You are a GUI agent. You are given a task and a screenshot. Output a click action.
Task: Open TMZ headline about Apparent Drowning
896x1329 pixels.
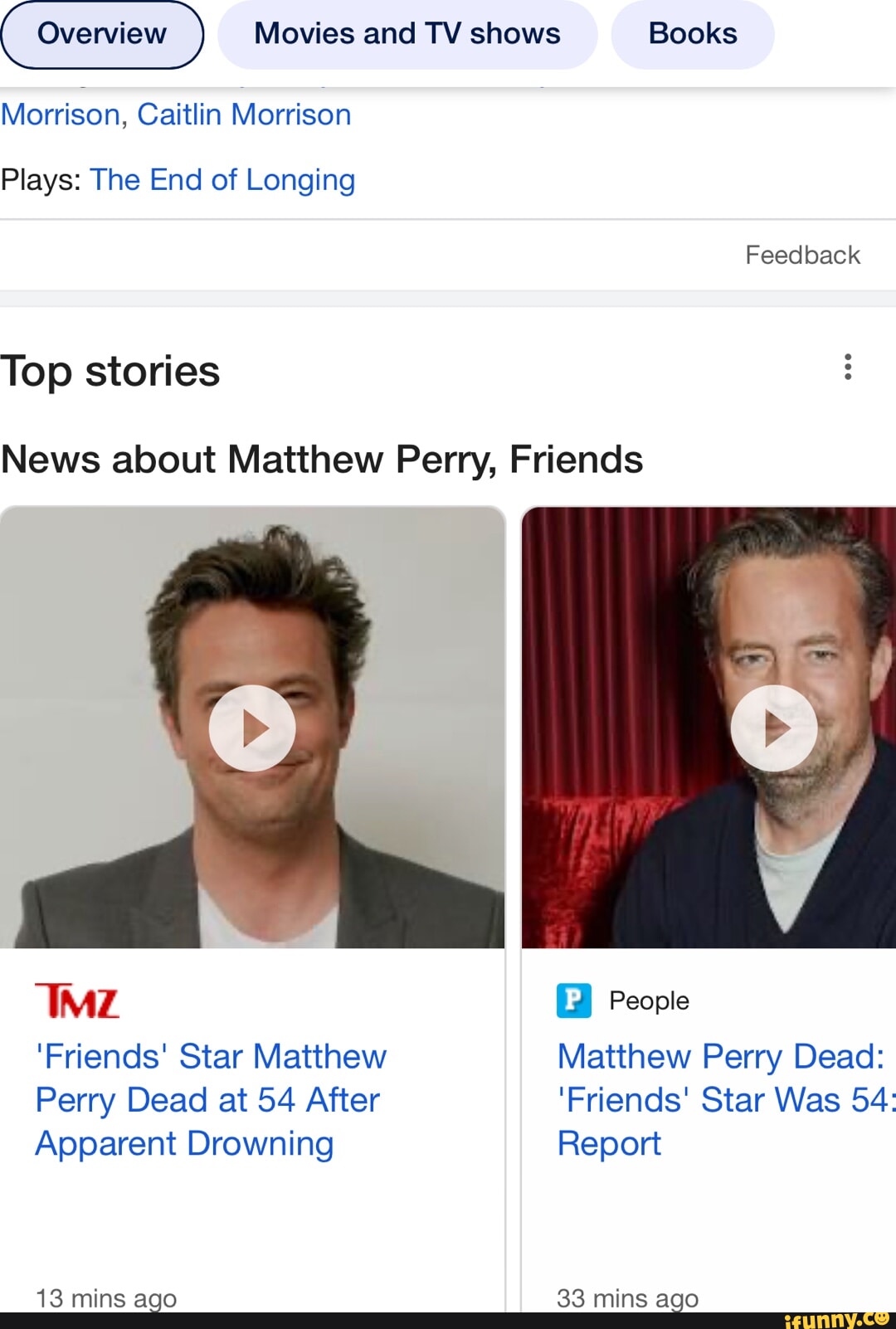[x=211, y=1100]
